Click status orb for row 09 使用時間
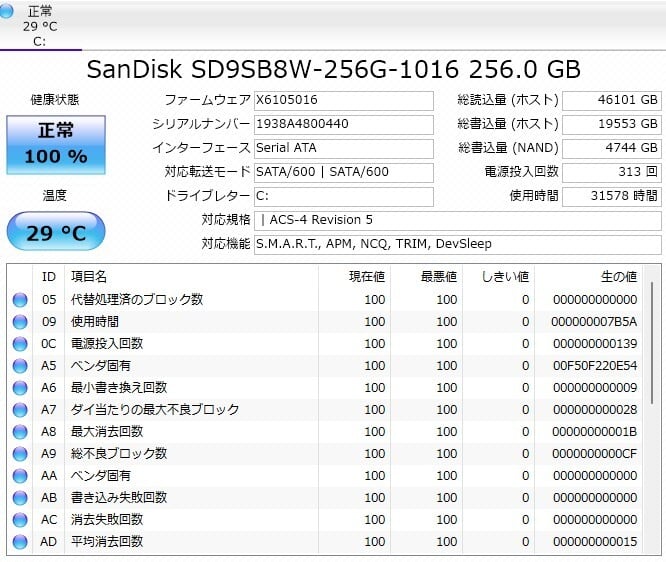Image resolution: width=666 pixels, height=562 pixels. pyautogui.click(x=20, y=322)
